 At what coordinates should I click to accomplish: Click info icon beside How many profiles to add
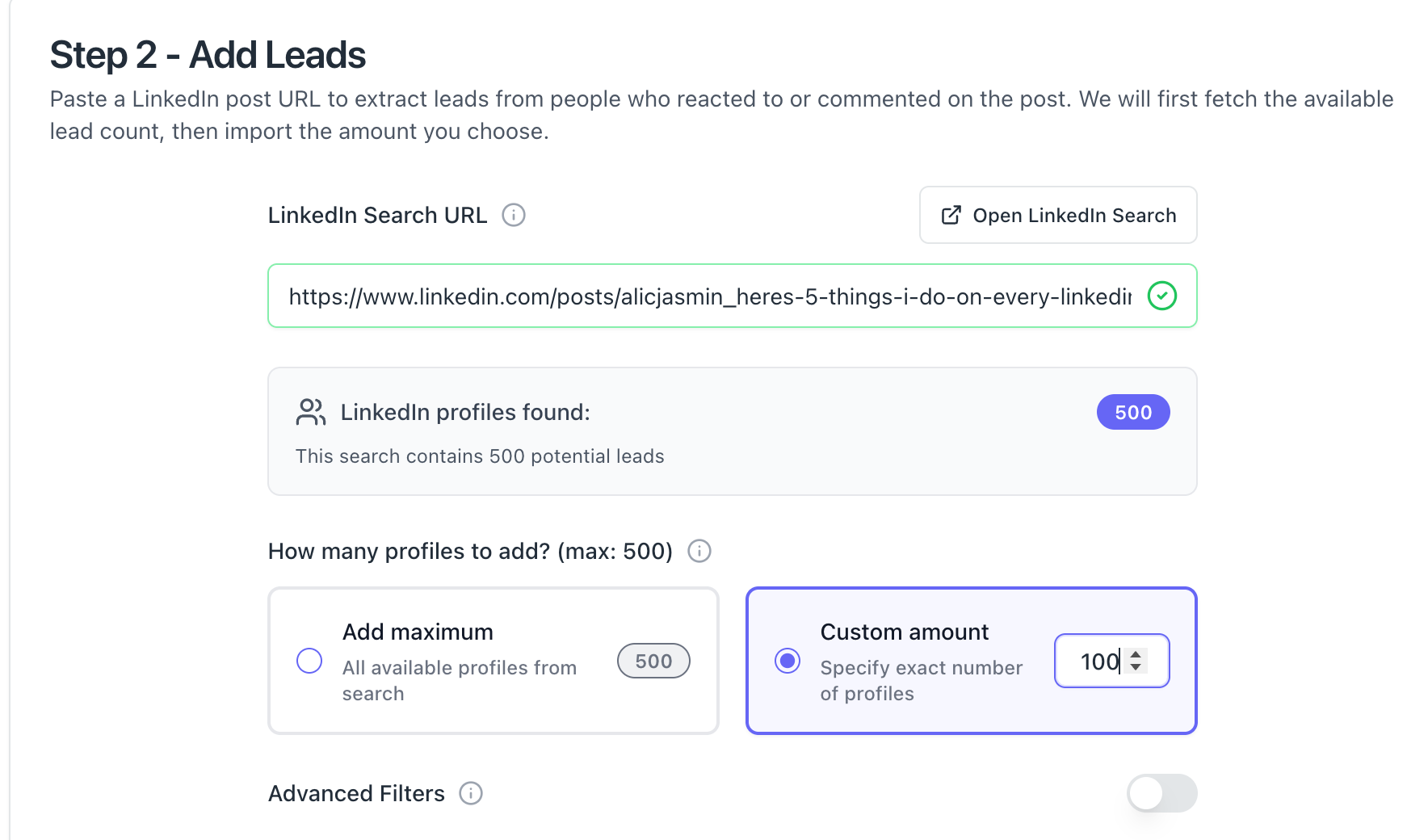[699, 551]
